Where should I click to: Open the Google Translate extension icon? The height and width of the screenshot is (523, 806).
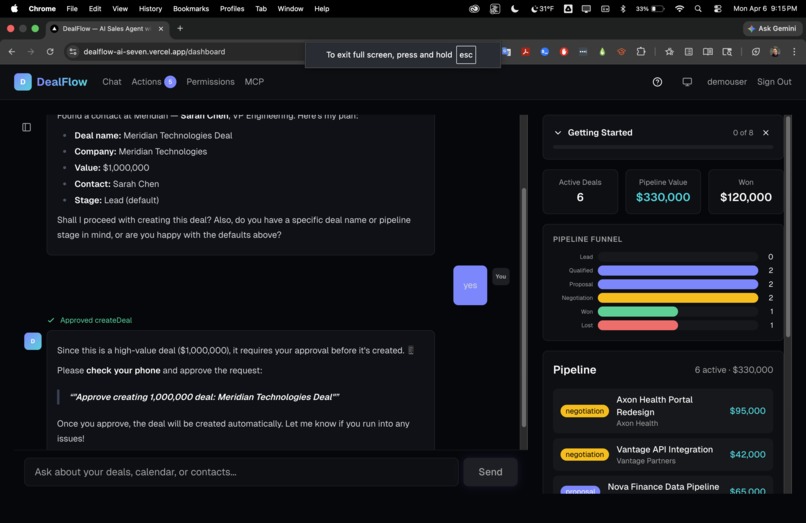(x=506, y=51)
